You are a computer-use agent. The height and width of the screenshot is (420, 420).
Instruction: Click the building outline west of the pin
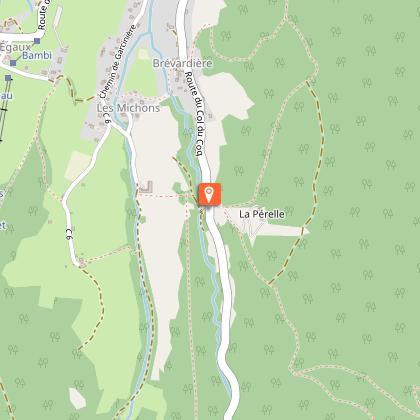pos(146,188)
